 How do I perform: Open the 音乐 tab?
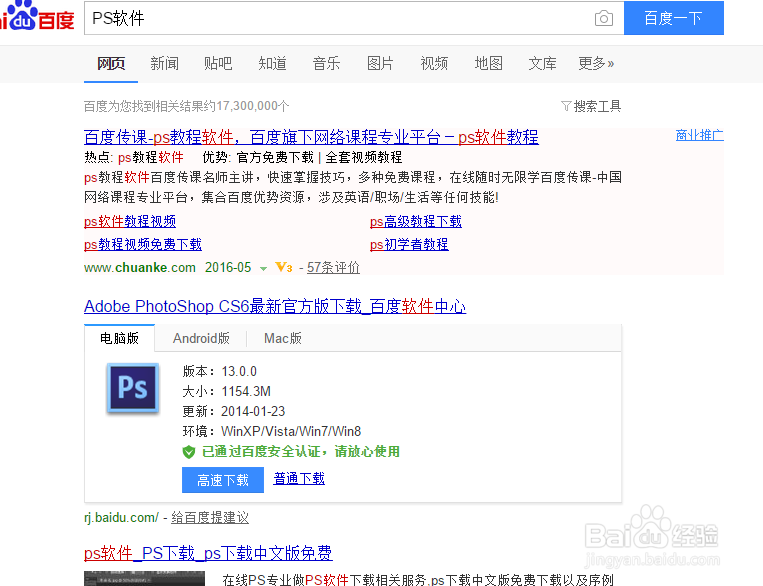326,63
